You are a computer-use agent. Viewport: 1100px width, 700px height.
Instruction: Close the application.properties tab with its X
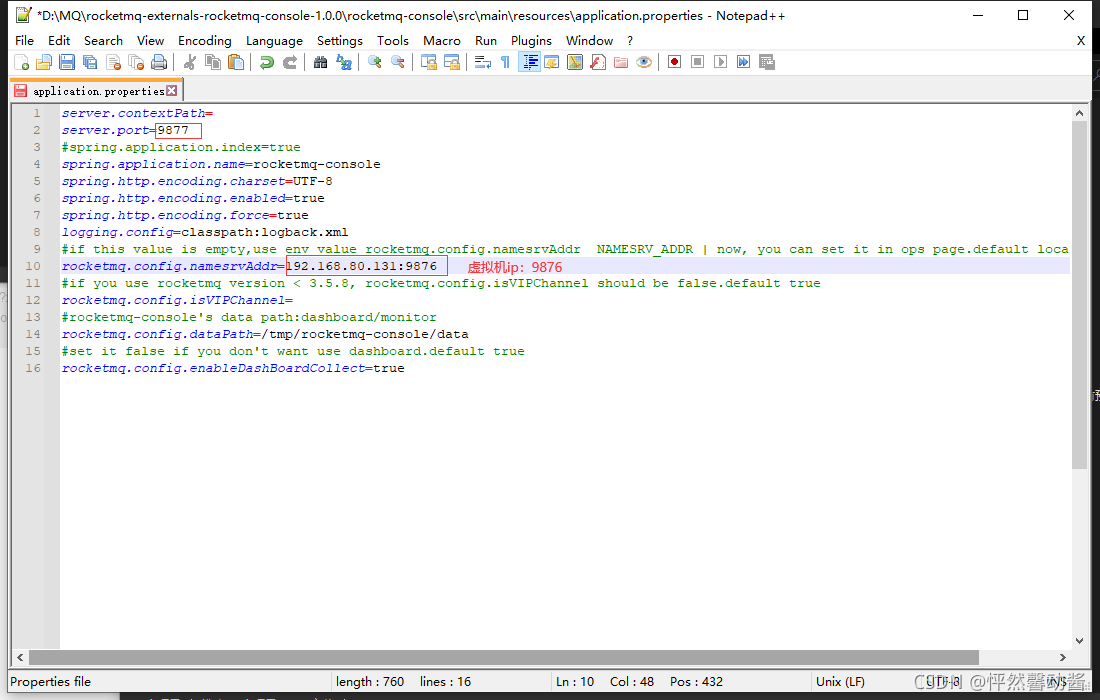tap(172, 90)
